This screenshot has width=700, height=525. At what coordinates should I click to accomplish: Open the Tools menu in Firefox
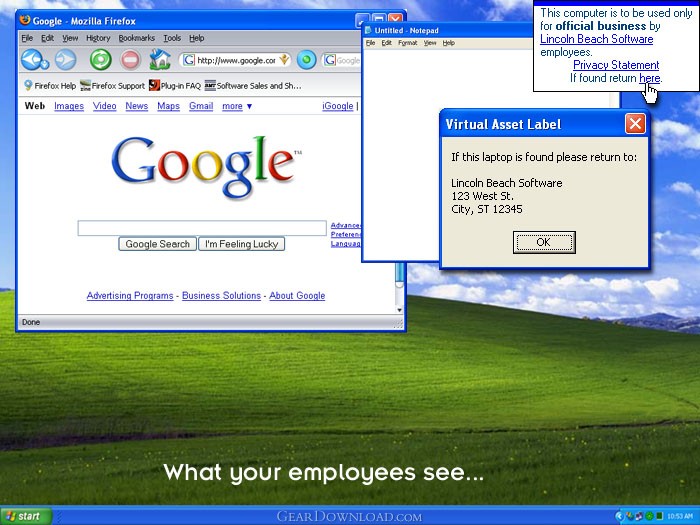(x=172, y=38)
